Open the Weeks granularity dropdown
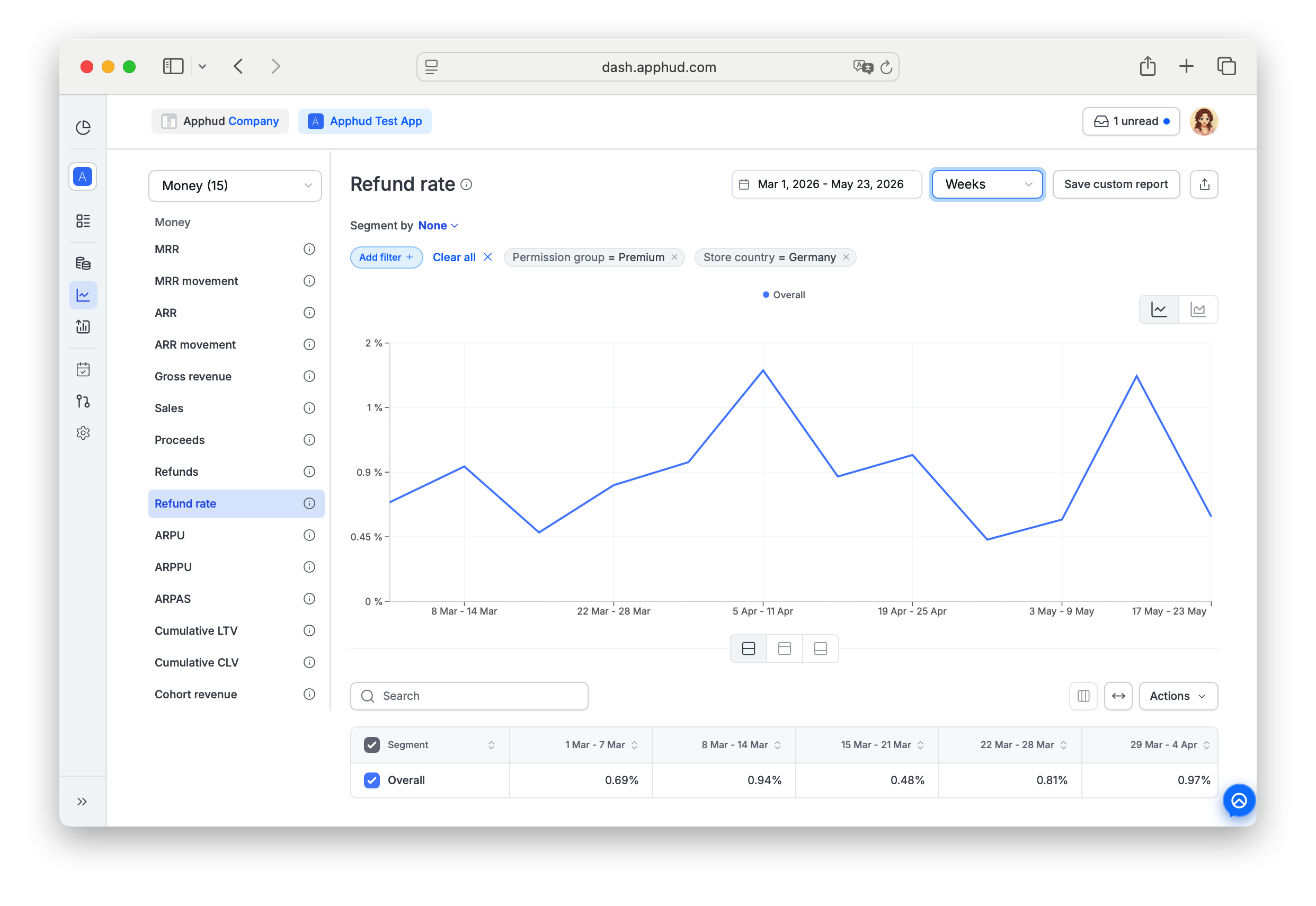Viewport: 1316px width, 906px height. [987, 184]
